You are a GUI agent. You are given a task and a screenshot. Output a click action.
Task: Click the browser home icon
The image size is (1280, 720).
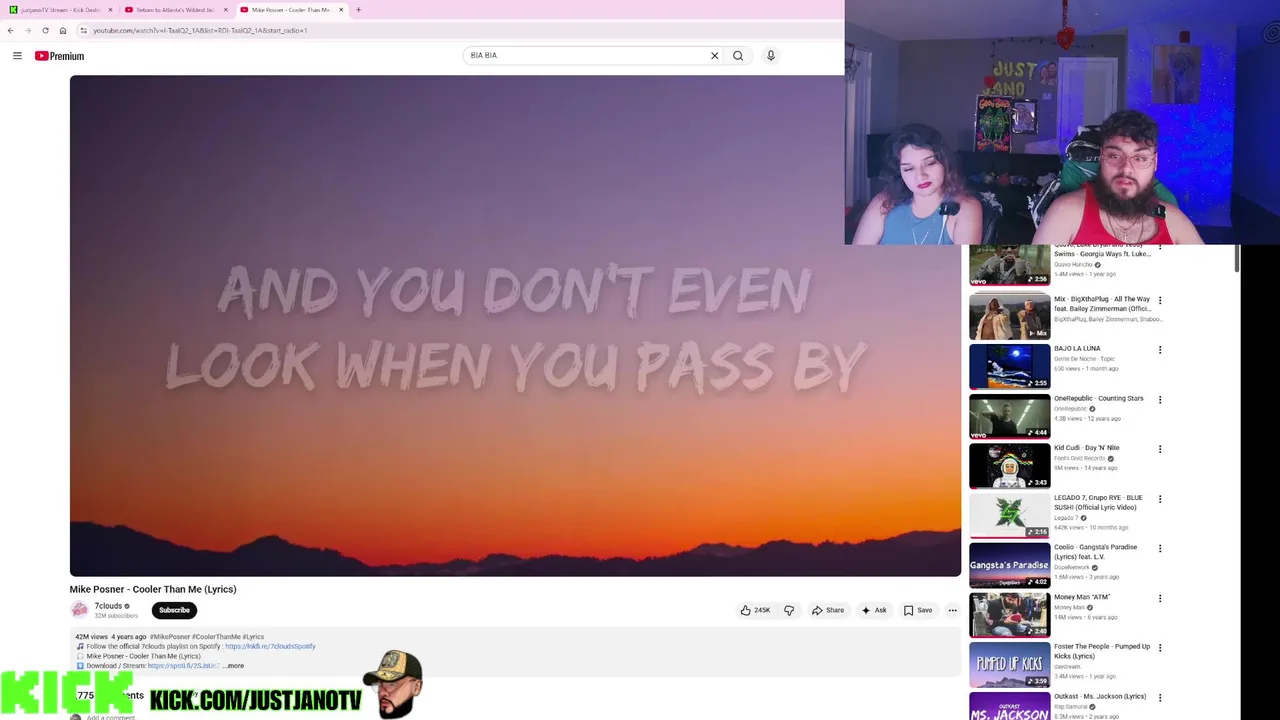point(62,30)
